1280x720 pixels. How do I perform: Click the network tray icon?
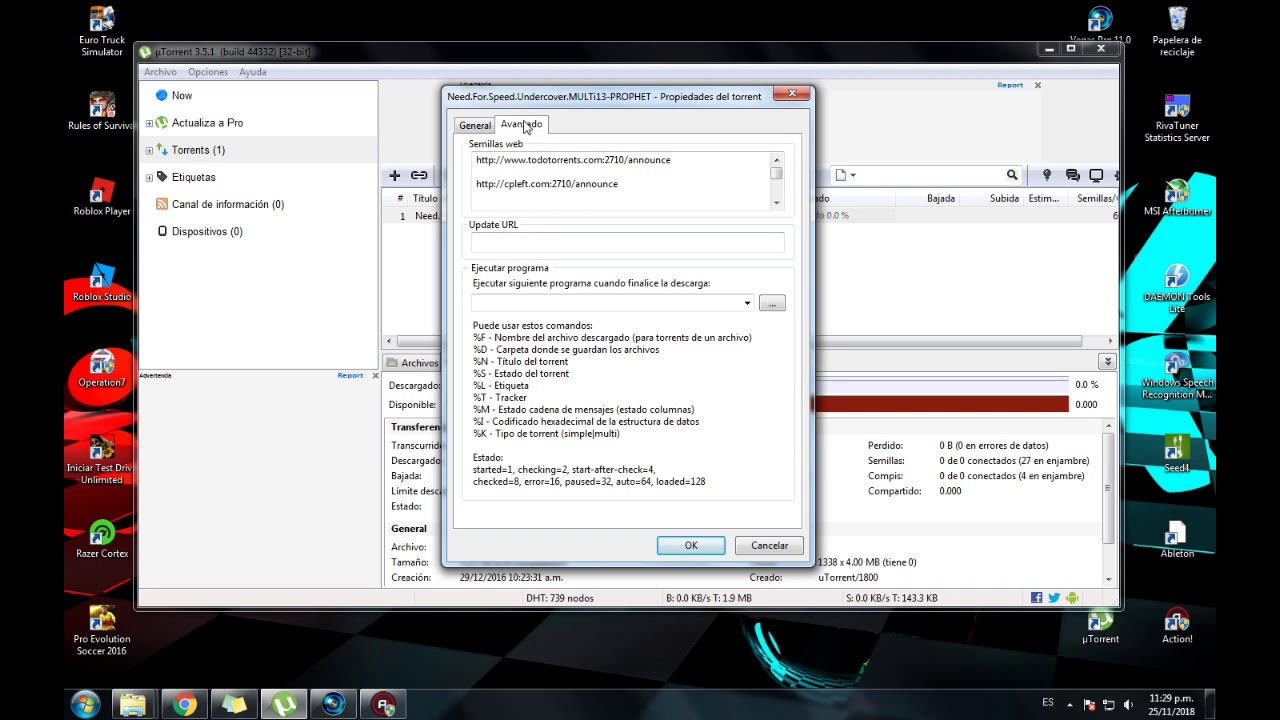click(1109, 705)
